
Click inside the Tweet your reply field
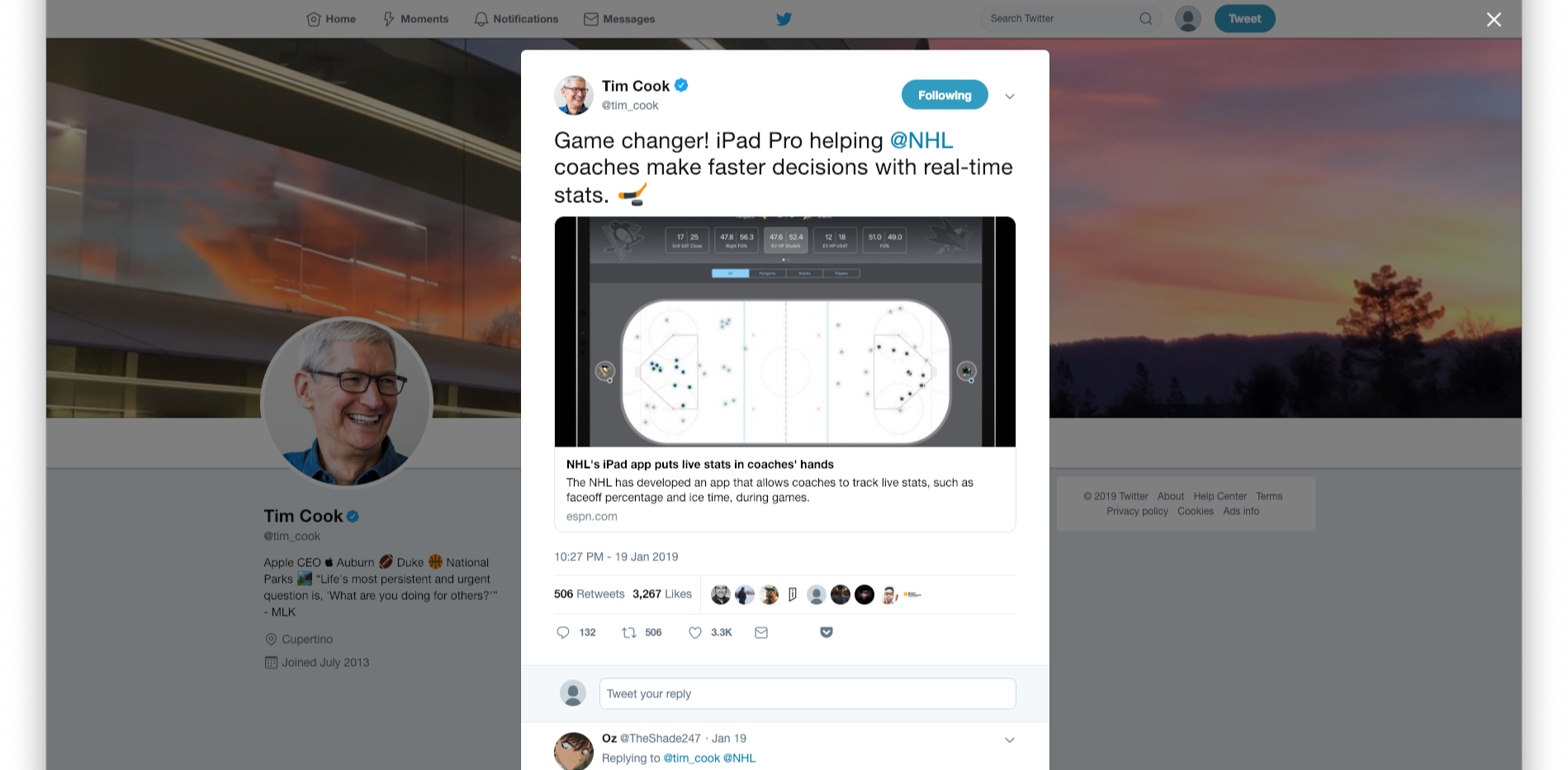click(808, 694)
